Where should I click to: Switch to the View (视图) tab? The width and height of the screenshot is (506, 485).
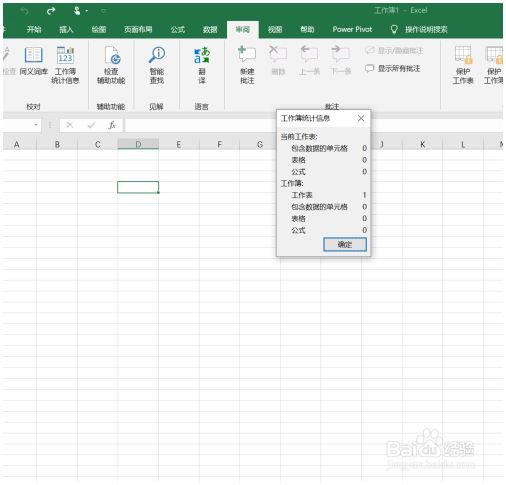click(x=275, y=29)
